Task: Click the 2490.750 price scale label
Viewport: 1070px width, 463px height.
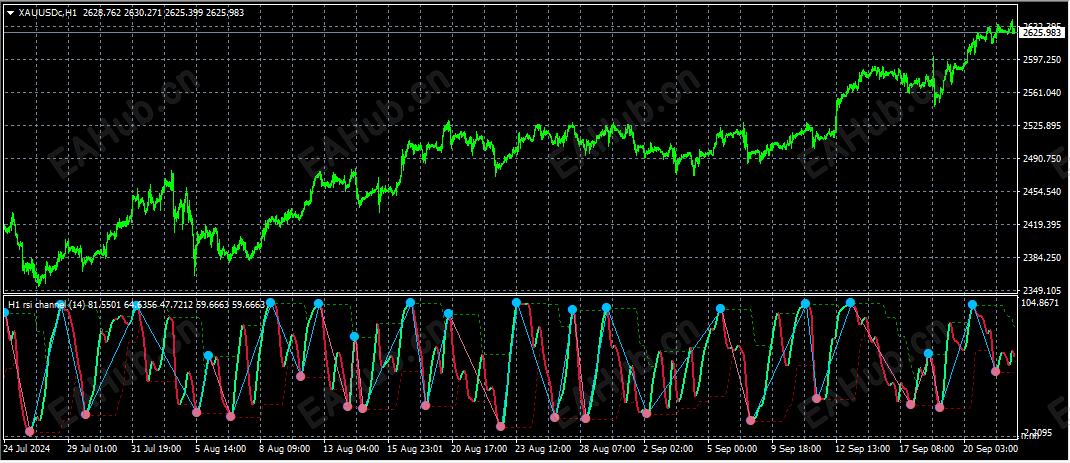Action: [1042, 158]
